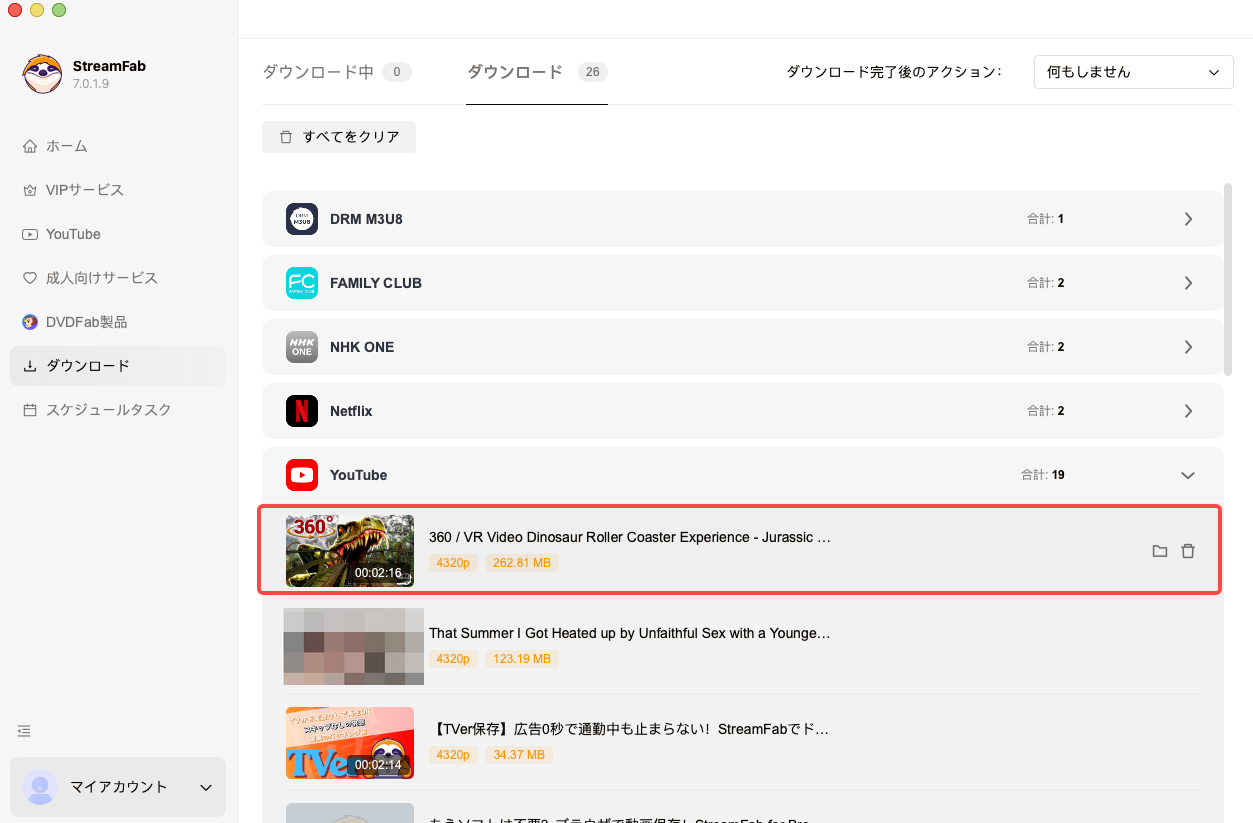Viewport: 1253px width, 823px height.
Task: Click the YouTube 合計: 19 count
Action: point(1042,475)
